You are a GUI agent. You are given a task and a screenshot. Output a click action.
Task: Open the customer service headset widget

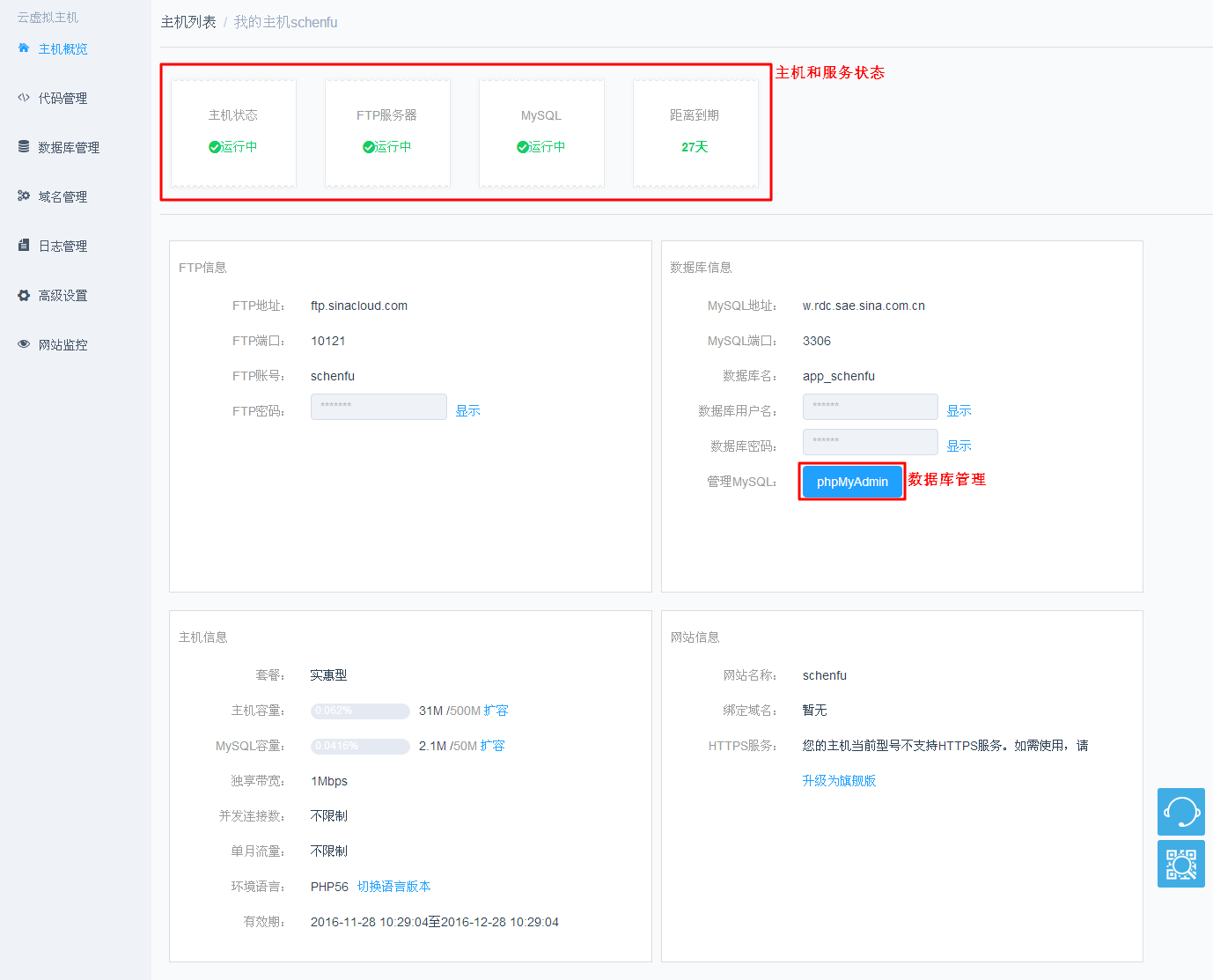point(1181,812)
